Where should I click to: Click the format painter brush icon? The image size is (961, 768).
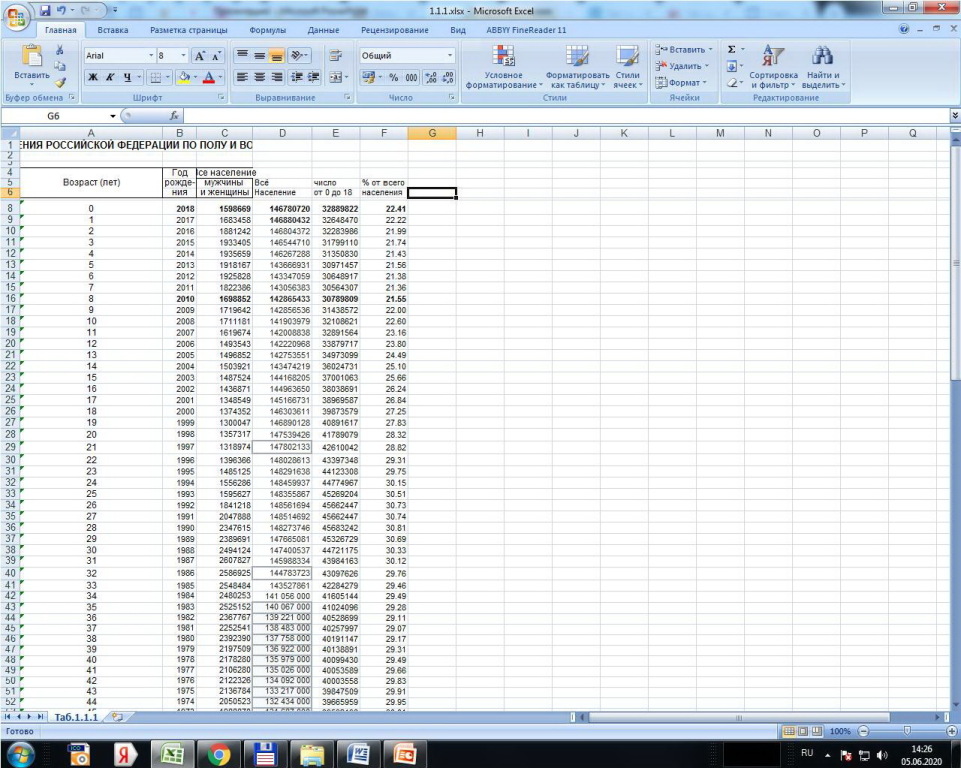click(60, 83)
